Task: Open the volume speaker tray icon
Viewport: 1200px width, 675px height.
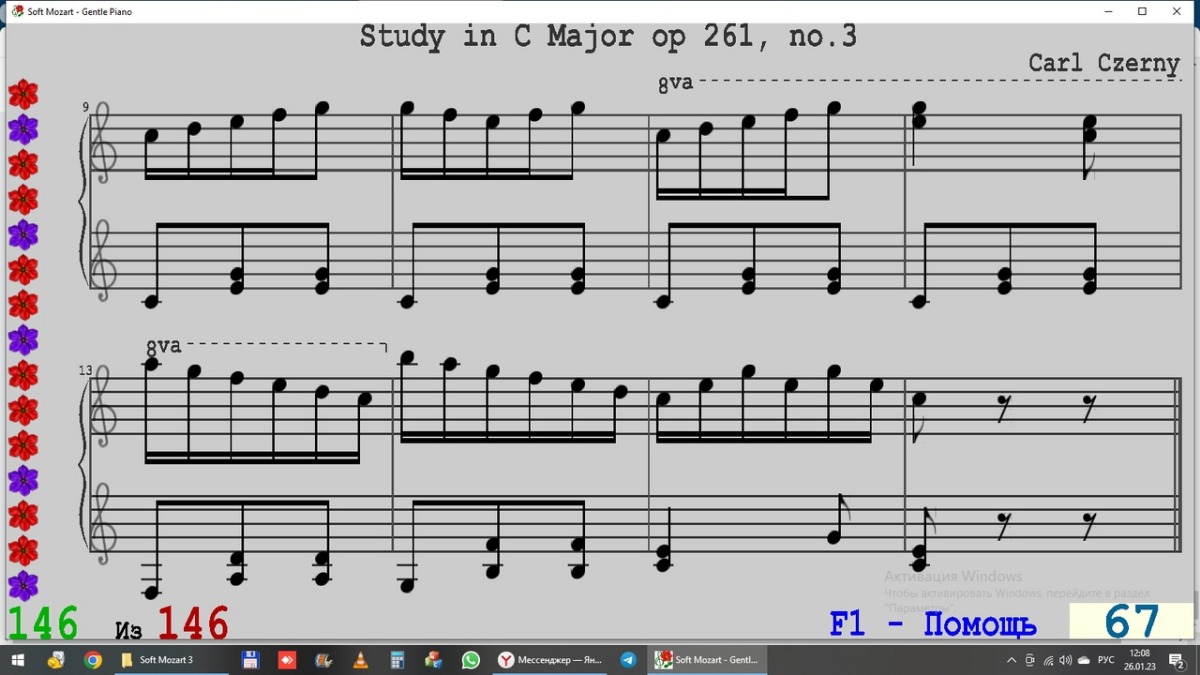Action: coord(1066,660)
